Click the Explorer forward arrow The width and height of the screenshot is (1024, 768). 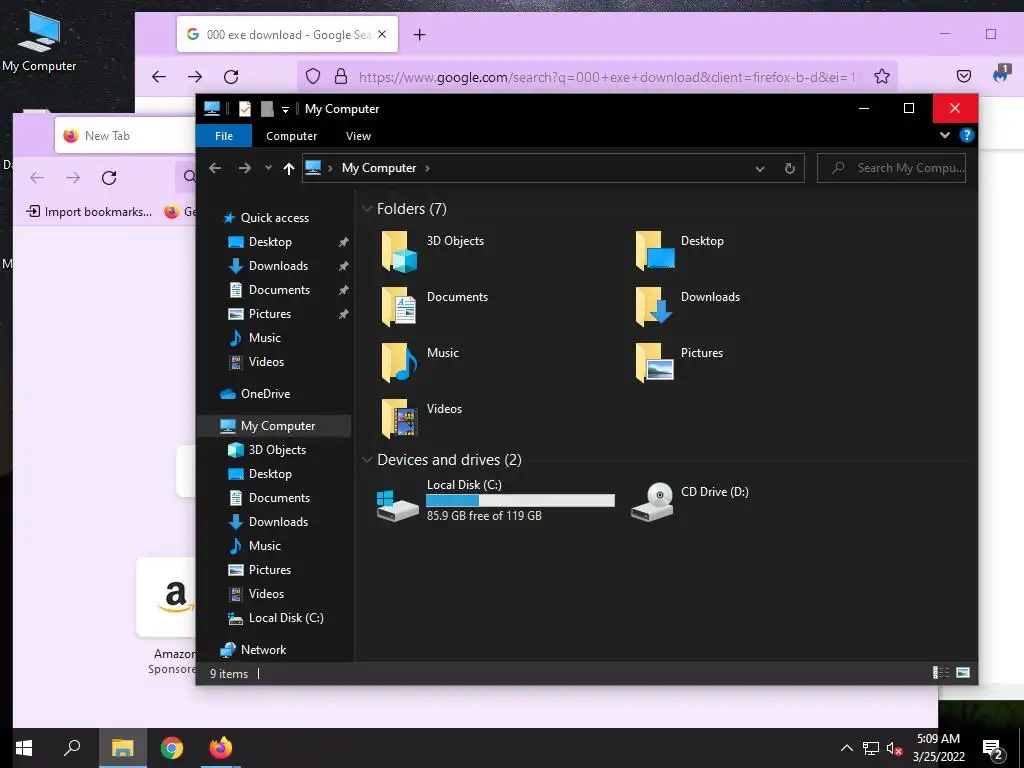(244, 168)
